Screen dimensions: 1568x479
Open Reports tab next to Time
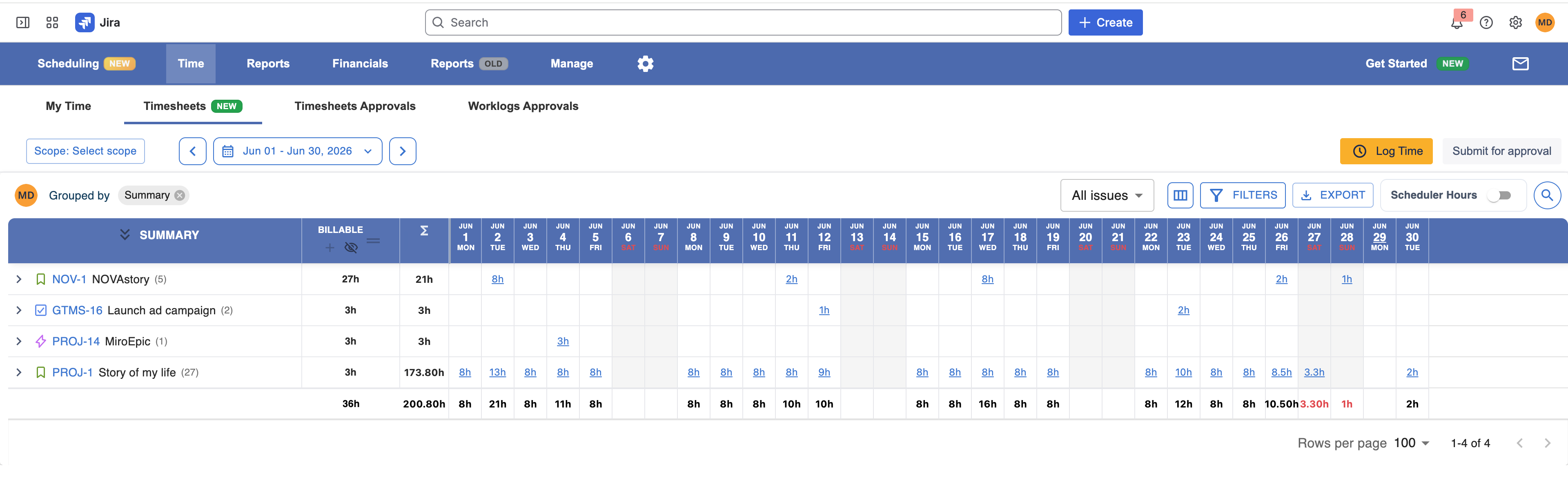point(268,63)
